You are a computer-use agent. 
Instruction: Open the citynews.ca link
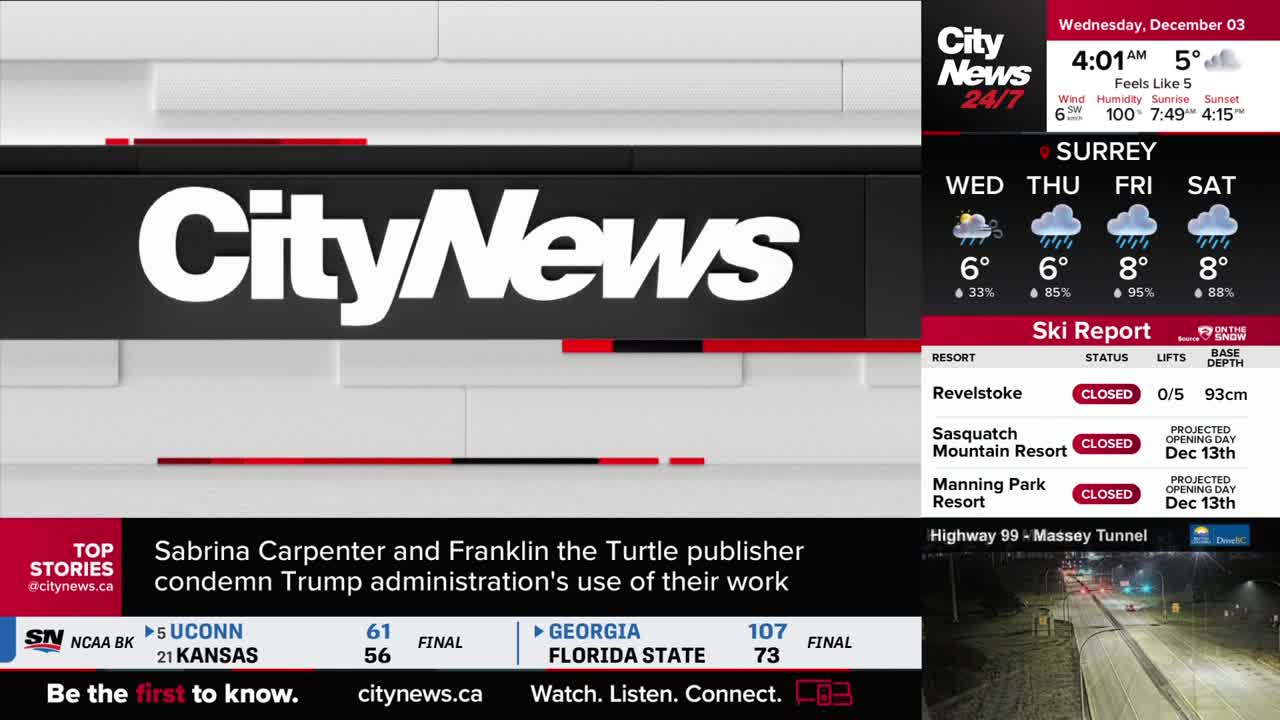[x=419, y=694]
